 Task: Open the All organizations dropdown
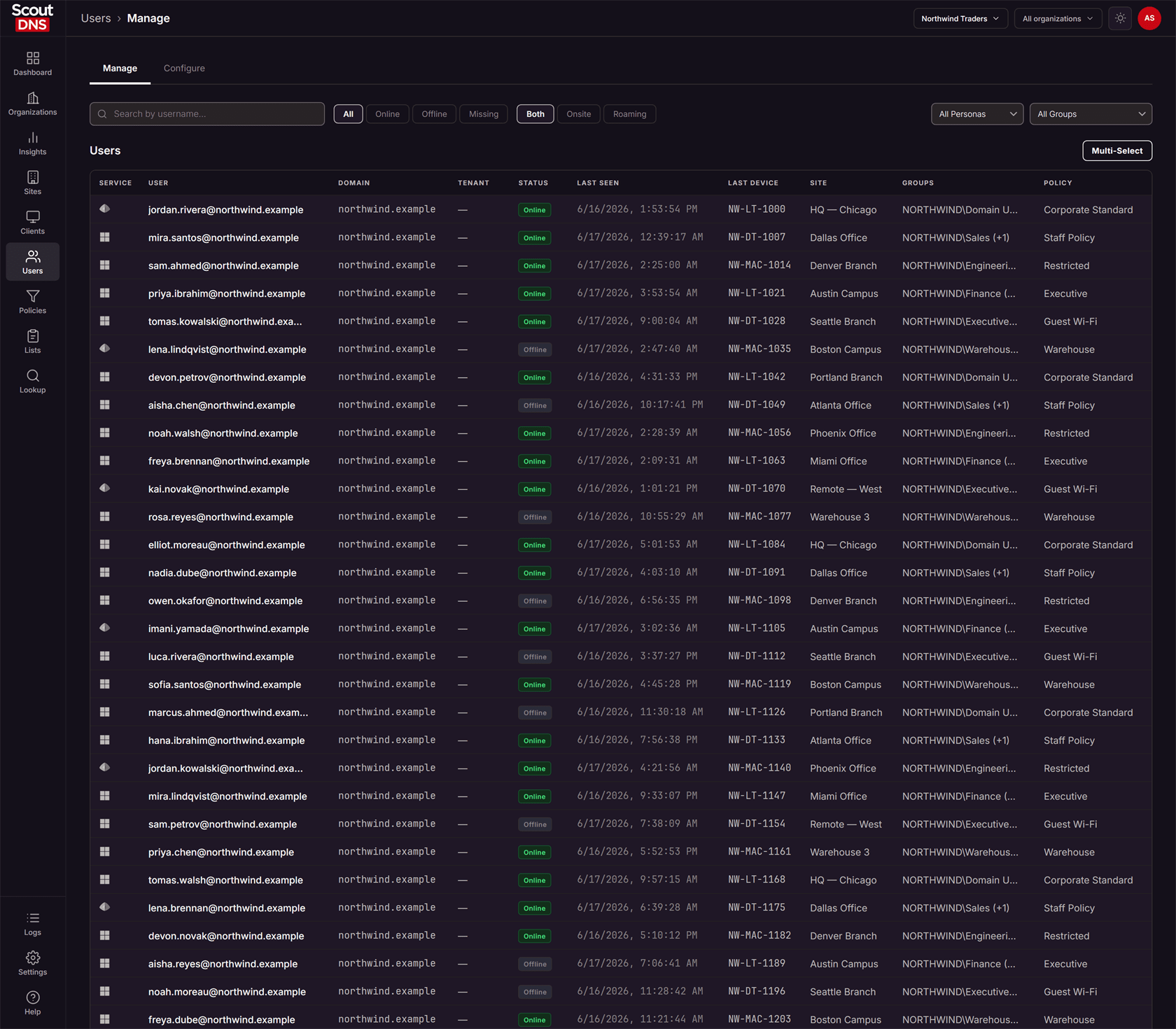click(x=1058, y=18)
